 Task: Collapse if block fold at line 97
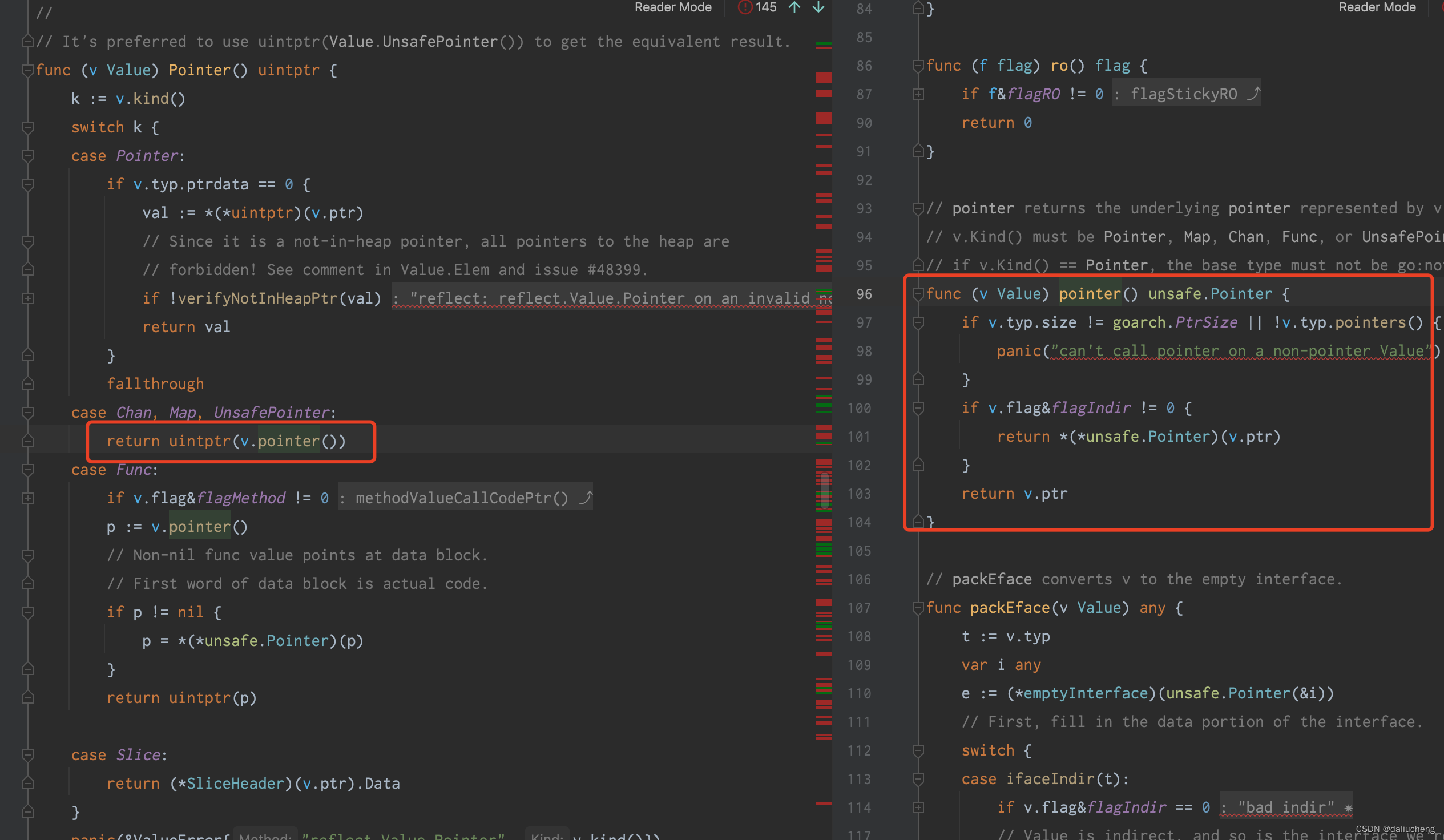[x=918, y=323]
